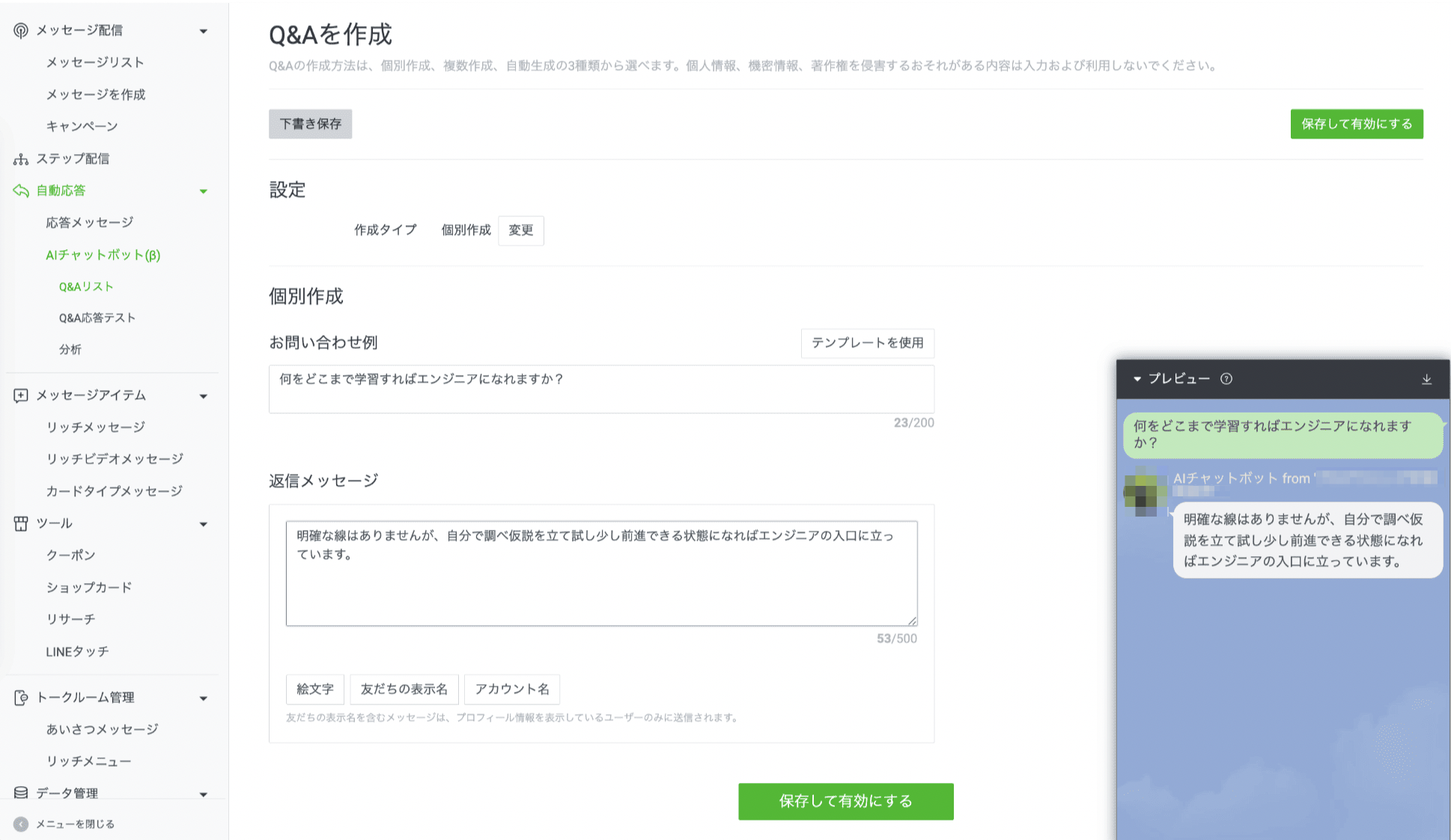
Task: Select キャンペーン from the sidebar
Action: click(82, 126)
